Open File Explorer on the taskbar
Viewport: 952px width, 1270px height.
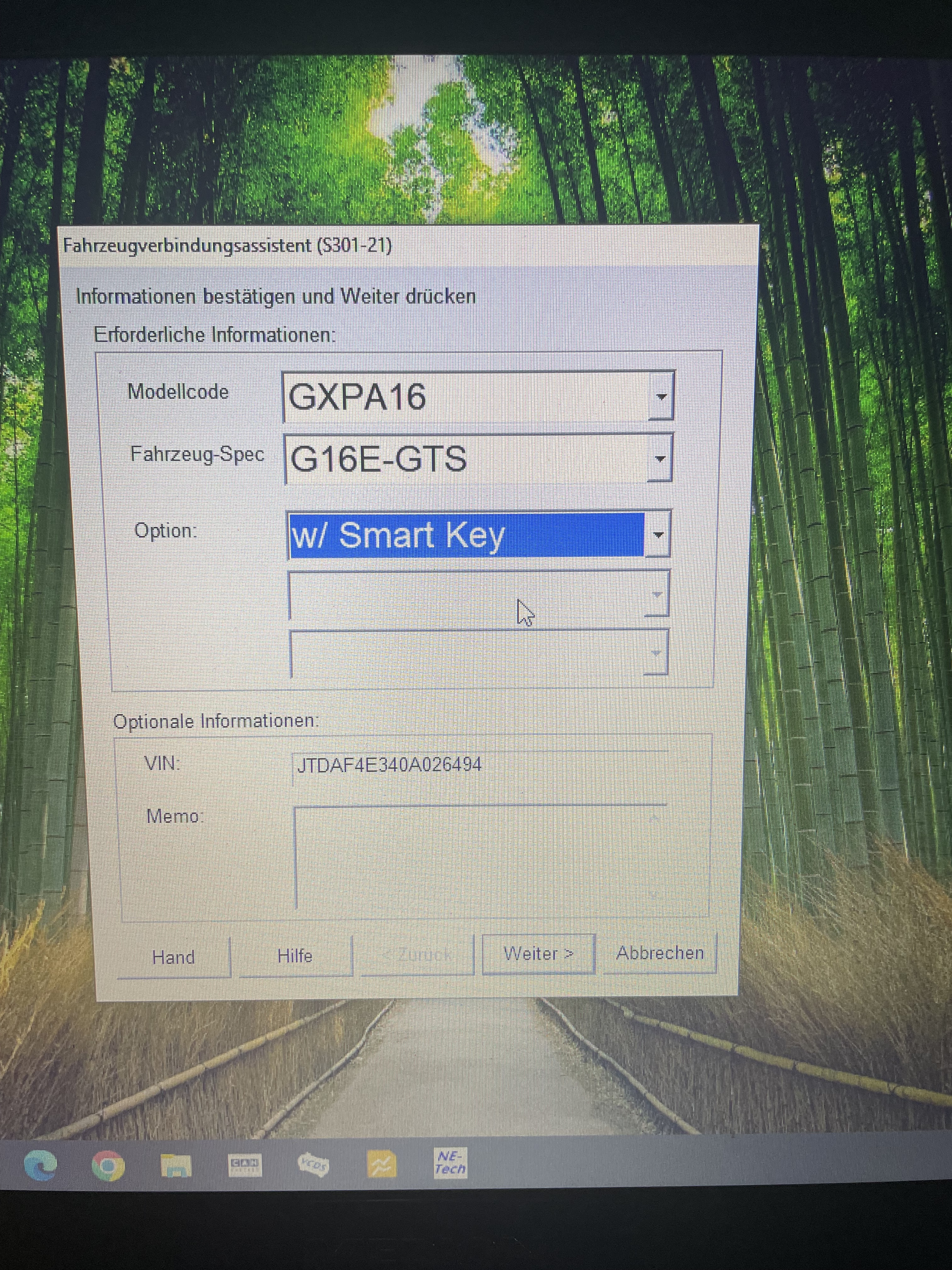tap(176, 1165)
